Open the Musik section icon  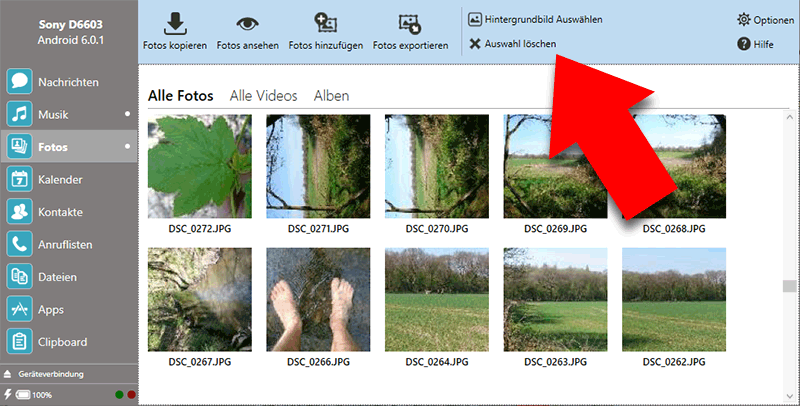[x=18, y=115]
